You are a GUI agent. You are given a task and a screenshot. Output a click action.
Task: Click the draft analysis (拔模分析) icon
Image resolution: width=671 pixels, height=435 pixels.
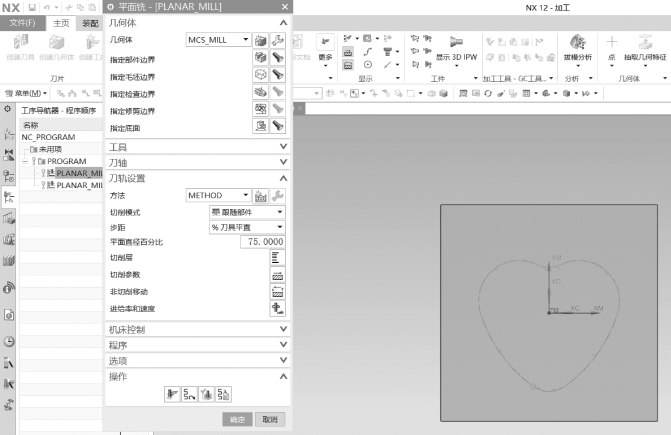[x=577, y=46]
